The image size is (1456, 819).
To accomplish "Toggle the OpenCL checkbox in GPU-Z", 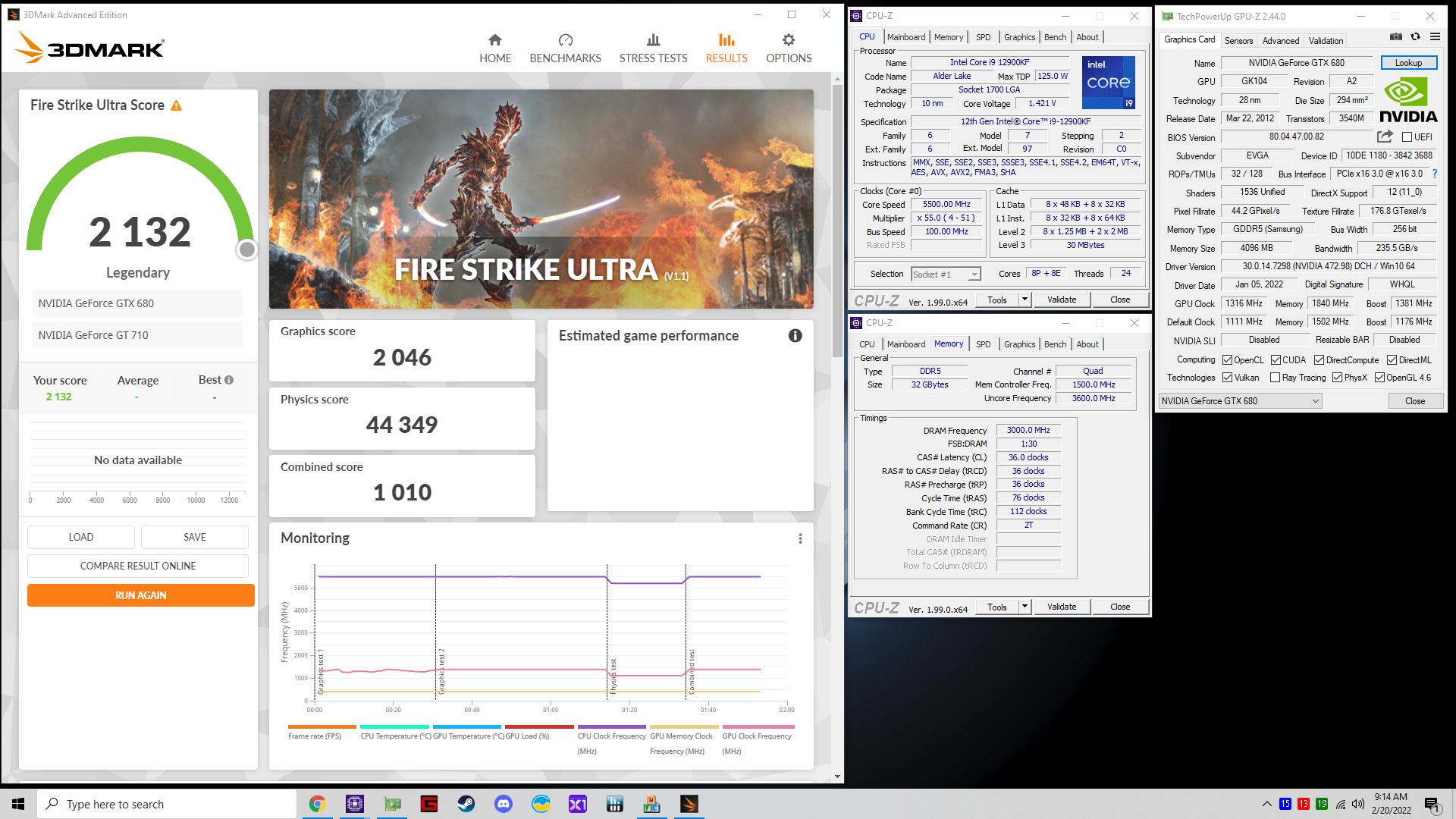I will (1227, 360).
